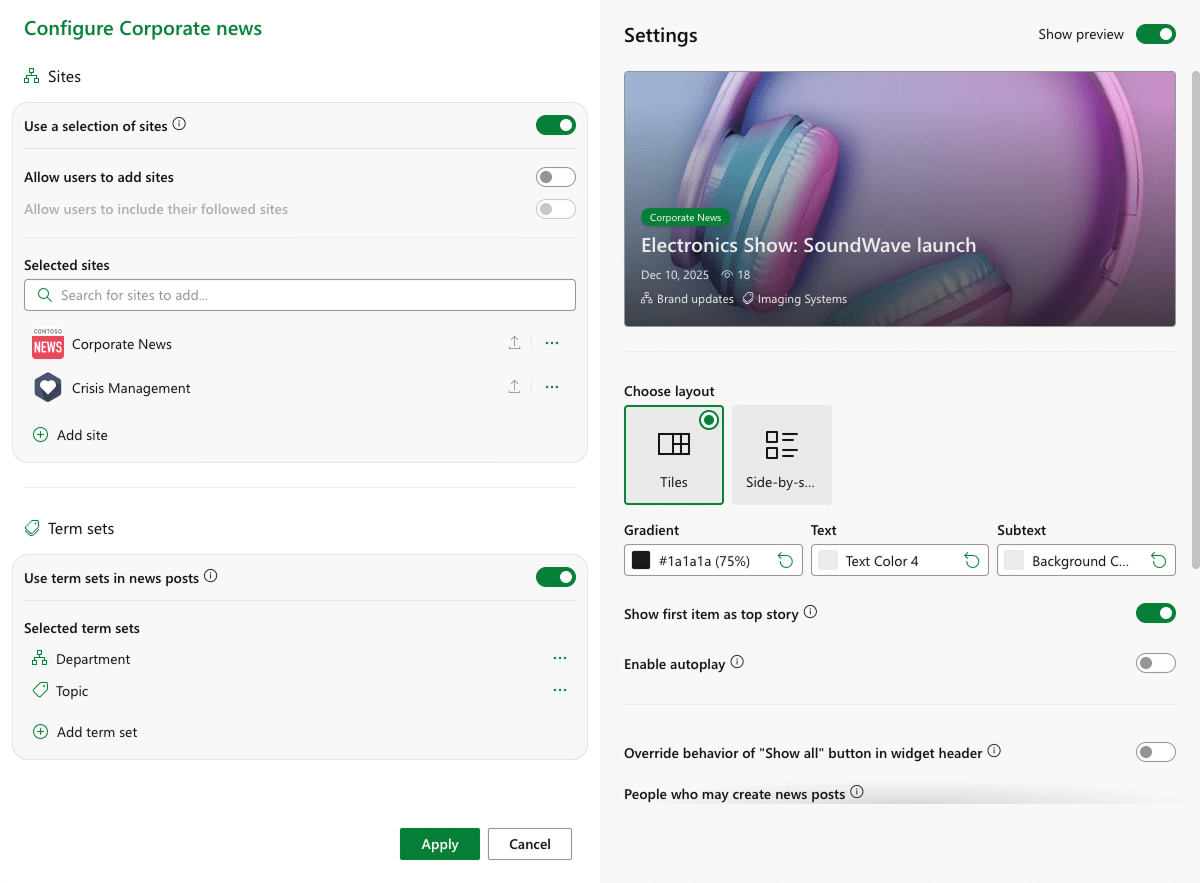
Task: Click info icon beside Enable autoplay
Action: 737,662
